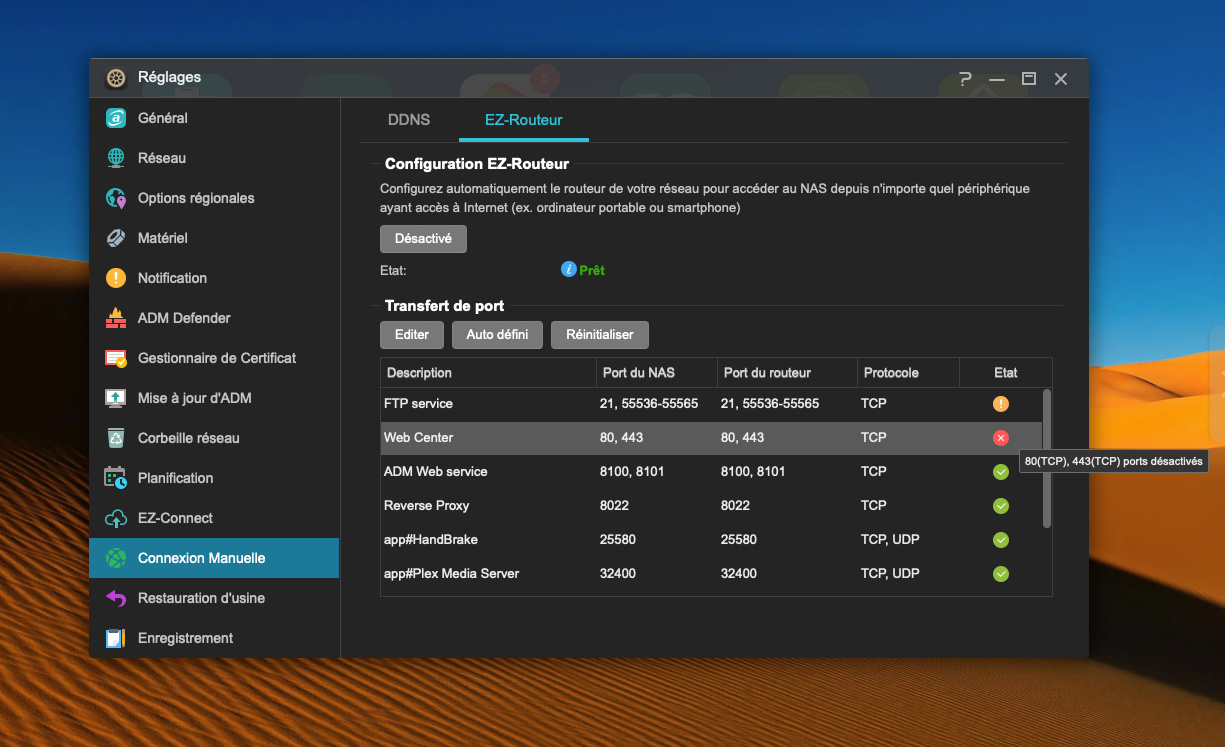Select the EZ-Routeur tab
Viewport: 1225px width, 747px height.
point(523,120)
